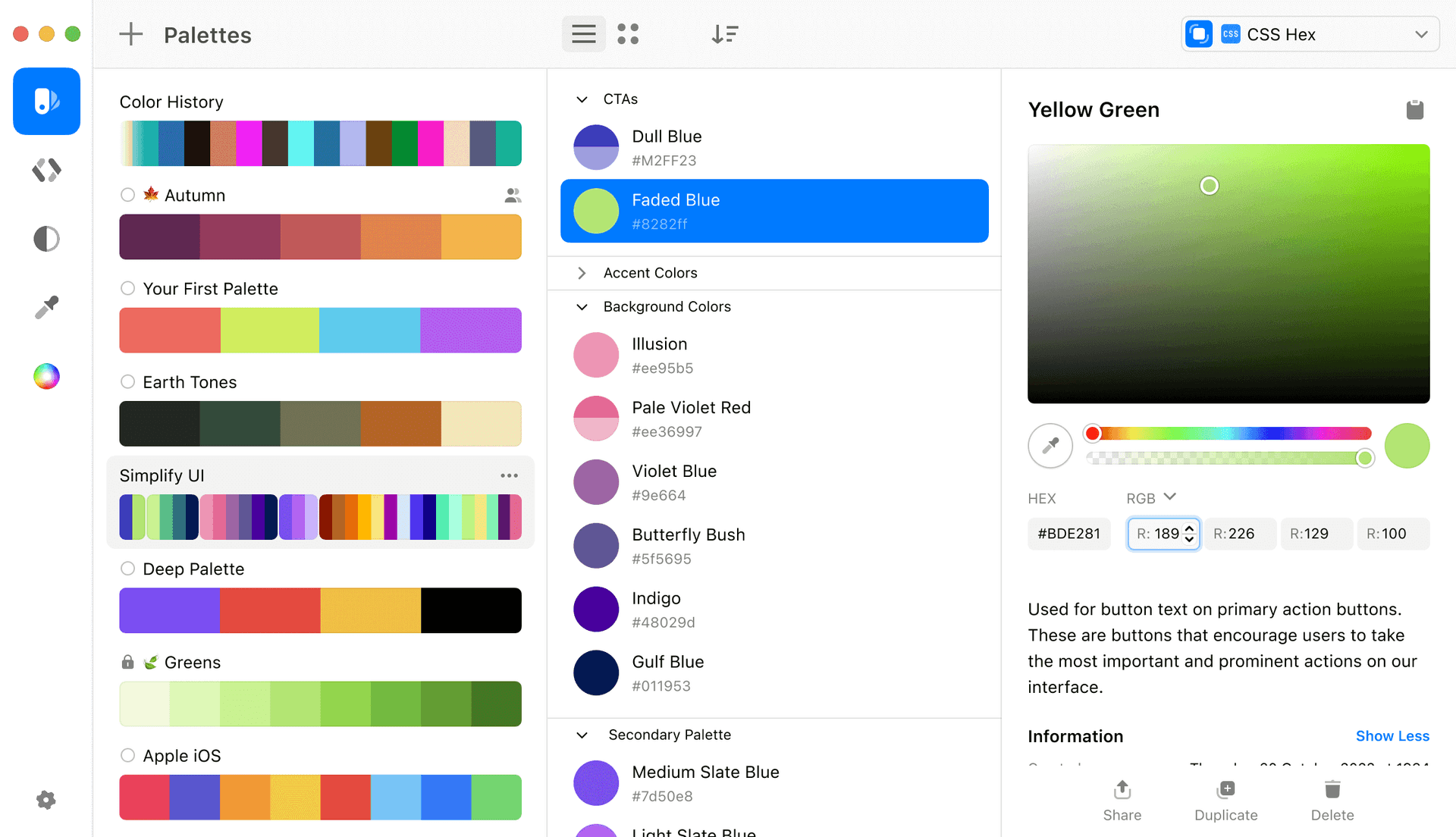The width and height of the screenshot is (1456, 837).
Task: Switch to grid view layout
Action: [x=628, y=34]
